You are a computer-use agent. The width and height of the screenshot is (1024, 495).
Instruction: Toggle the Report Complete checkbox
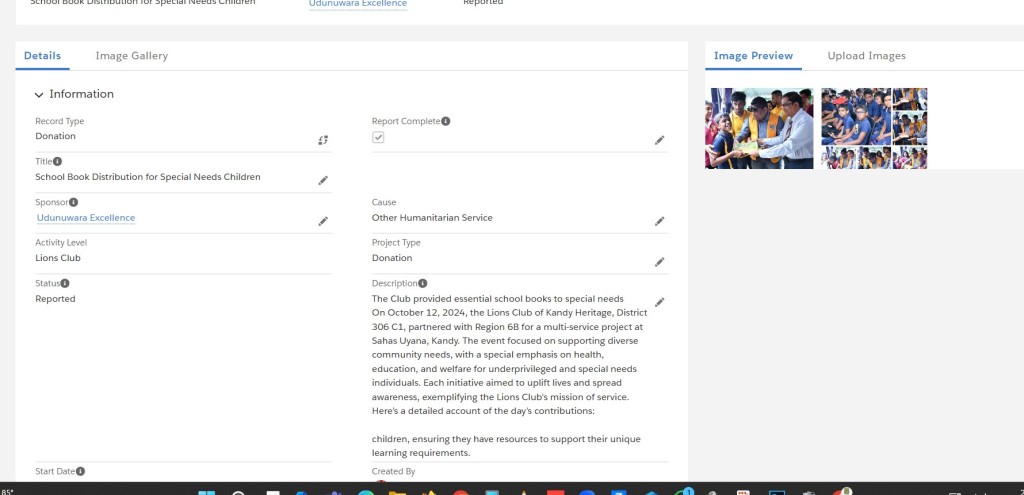click(x=378, y=137)
